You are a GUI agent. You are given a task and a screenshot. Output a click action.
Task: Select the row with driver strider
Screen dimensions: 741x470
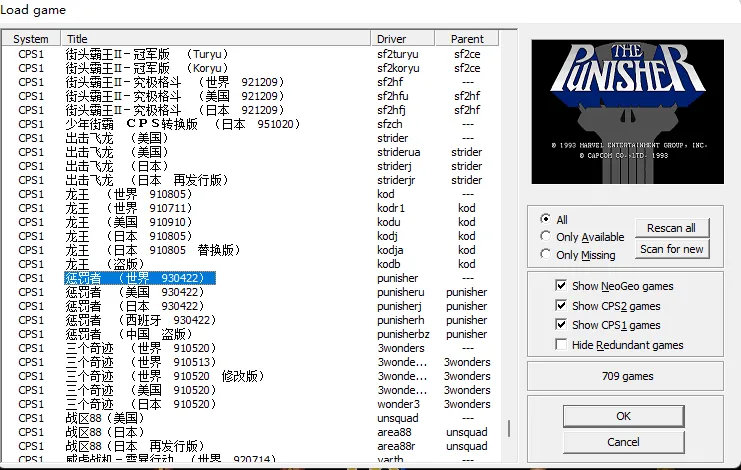pyautogui.click(x=250, y=138)
